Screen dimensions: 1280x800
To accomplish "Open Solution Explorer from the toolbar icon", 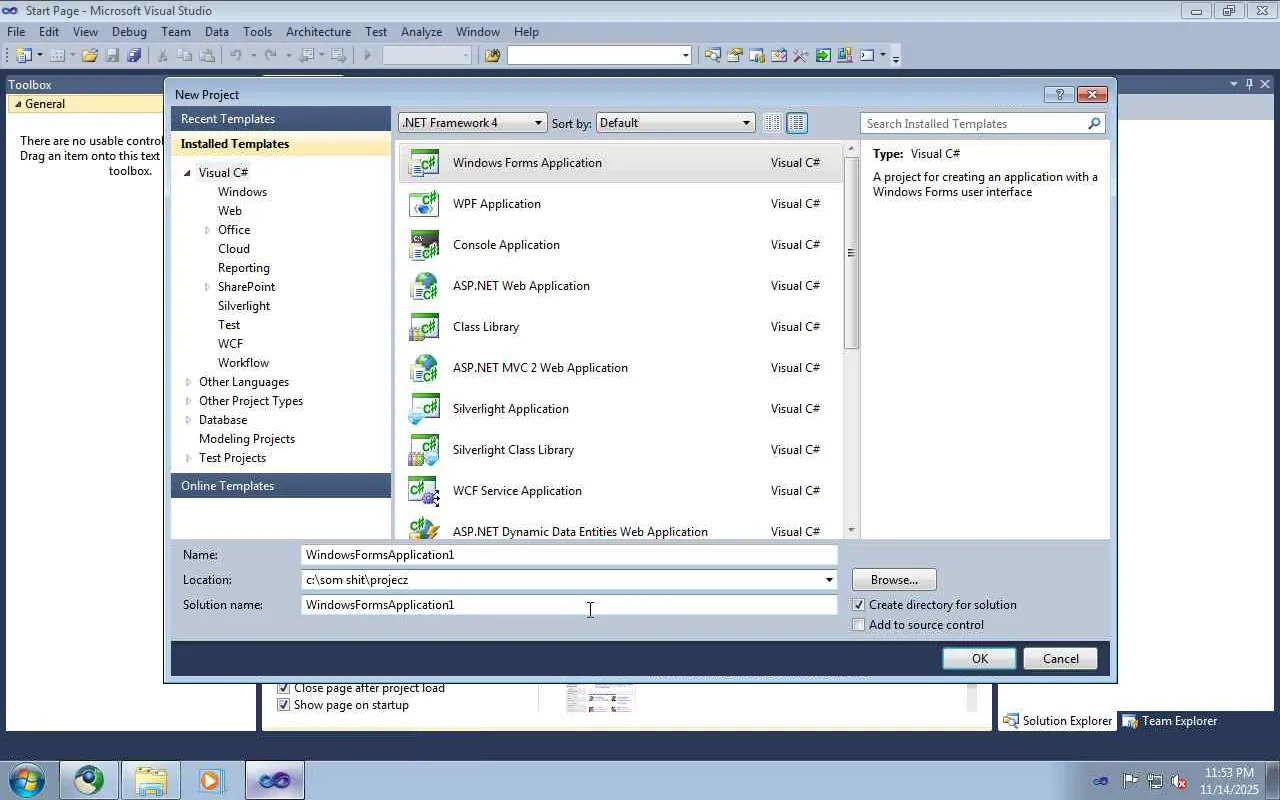I will pyautogui.click(x=713, y=56).
